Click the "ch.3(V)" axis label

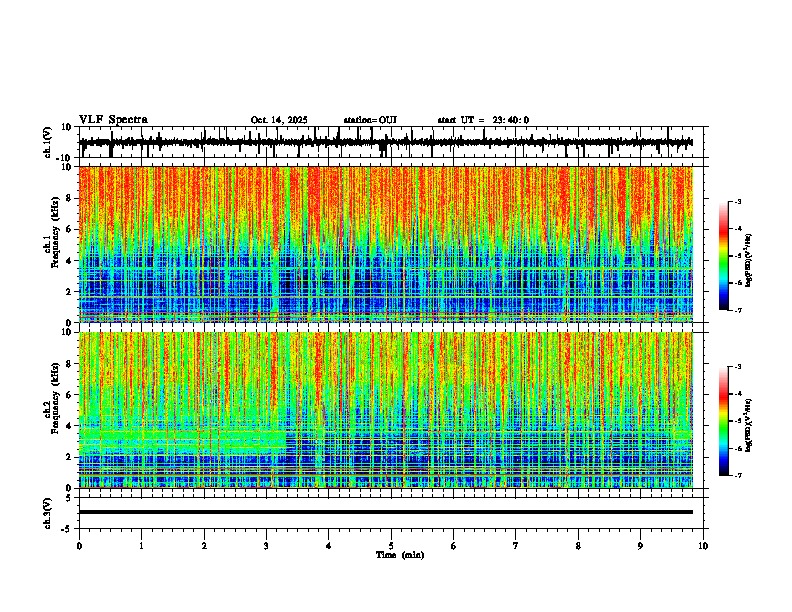click(x=48, y=513)
